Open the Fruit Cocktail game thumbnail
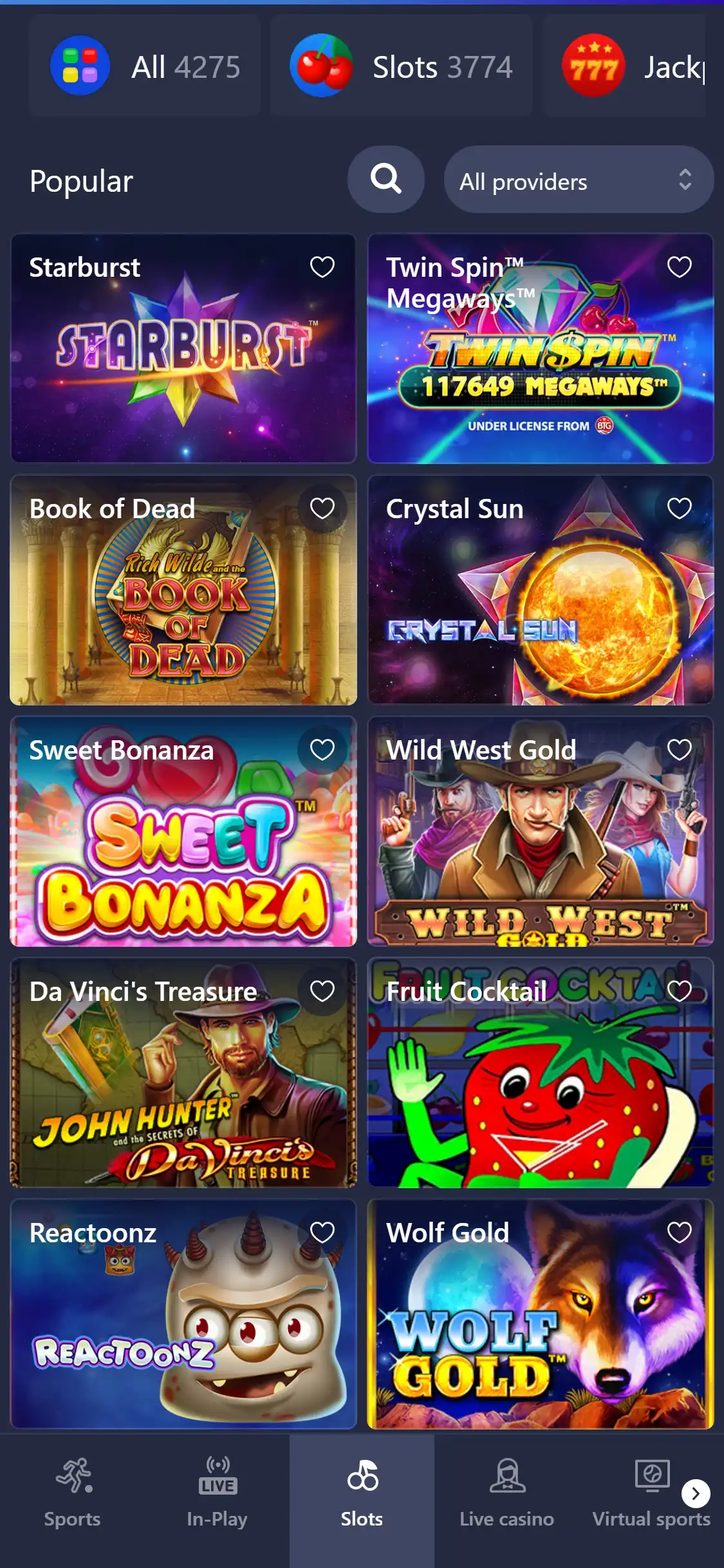Viewport: 724px width, 1568px height. [540, 1073]
